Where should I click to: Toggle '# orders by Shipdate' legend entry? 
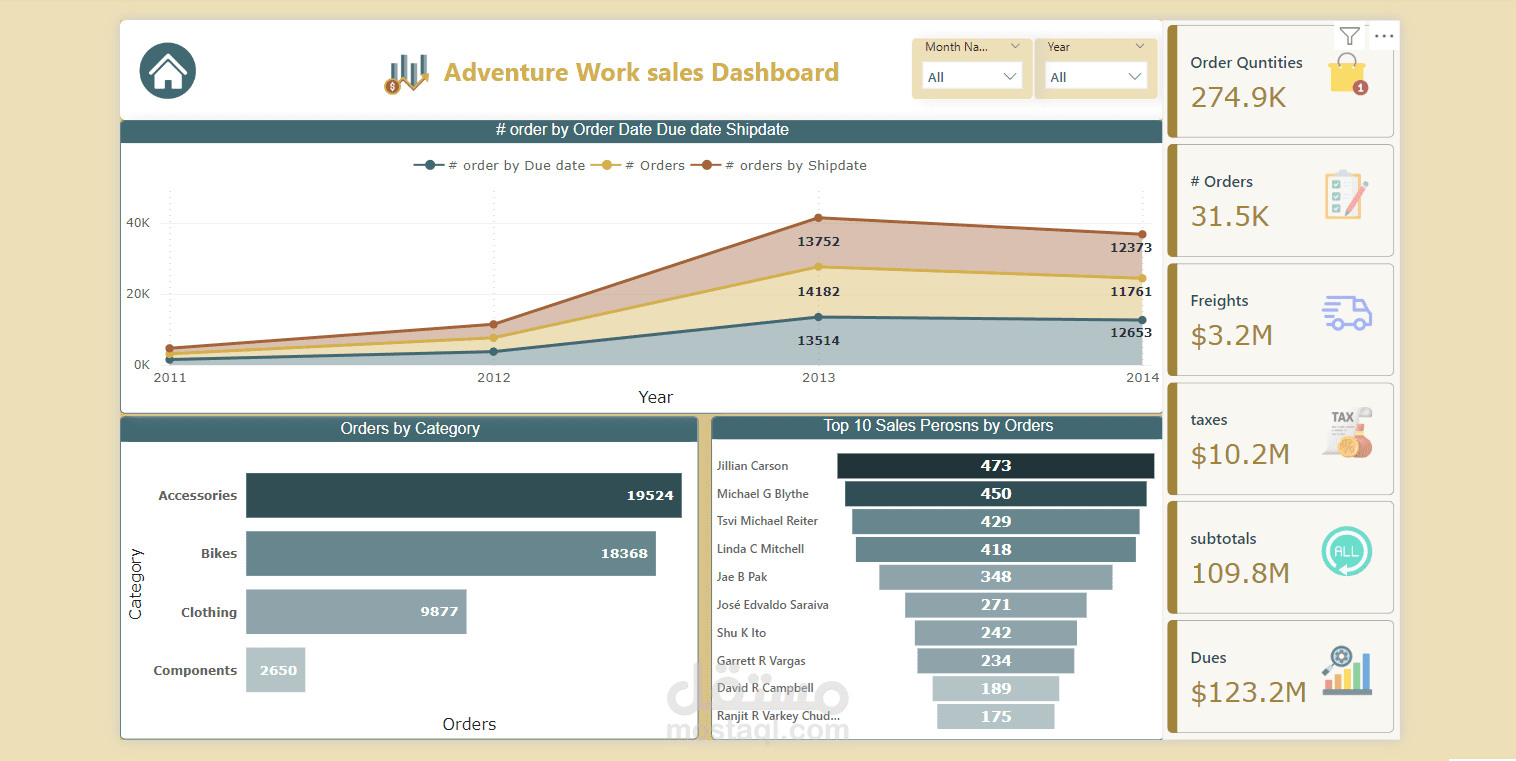pyautogui.click(x=778, y=165)
